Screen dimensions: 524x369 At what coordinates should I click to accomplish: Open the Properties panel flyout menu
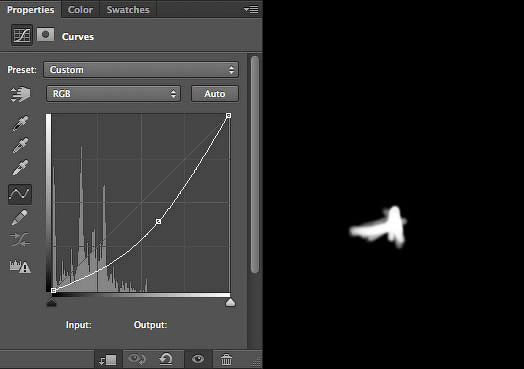tap(251, 10)
